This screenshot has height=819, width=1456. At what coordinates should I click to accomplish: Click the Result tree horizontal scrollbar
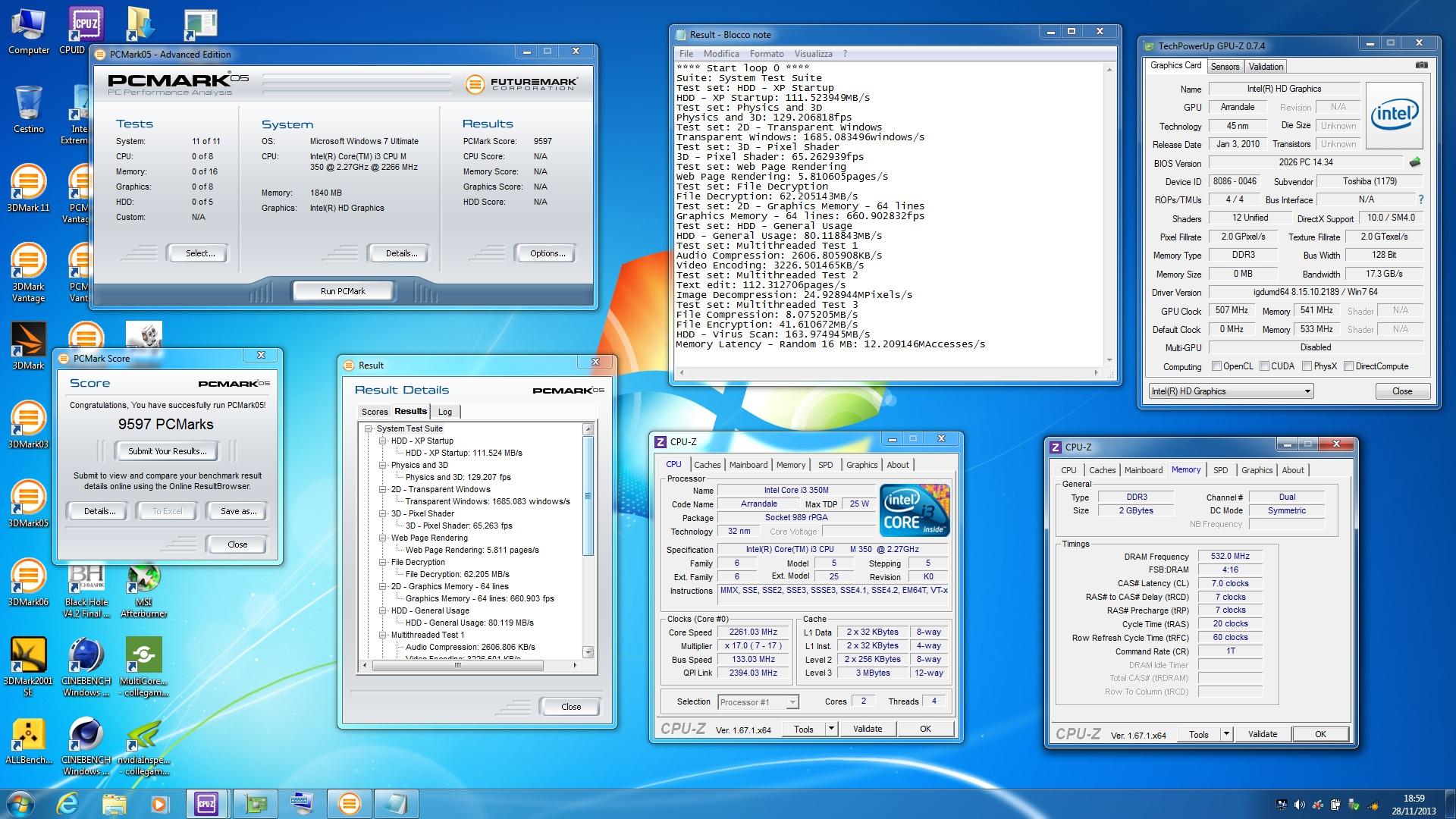(x=470, y=665)
